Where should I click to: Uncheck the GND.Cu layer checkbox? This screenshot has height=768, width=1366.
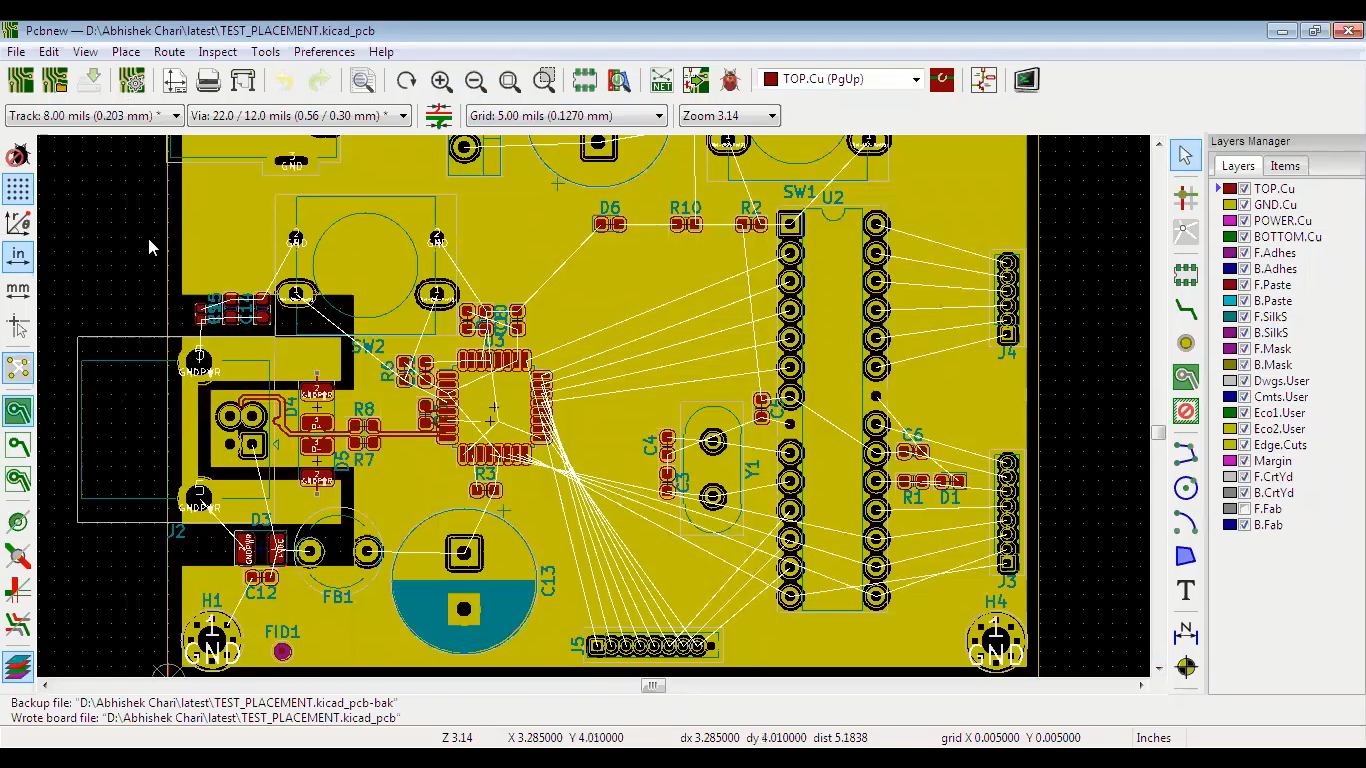(1245, 205)
